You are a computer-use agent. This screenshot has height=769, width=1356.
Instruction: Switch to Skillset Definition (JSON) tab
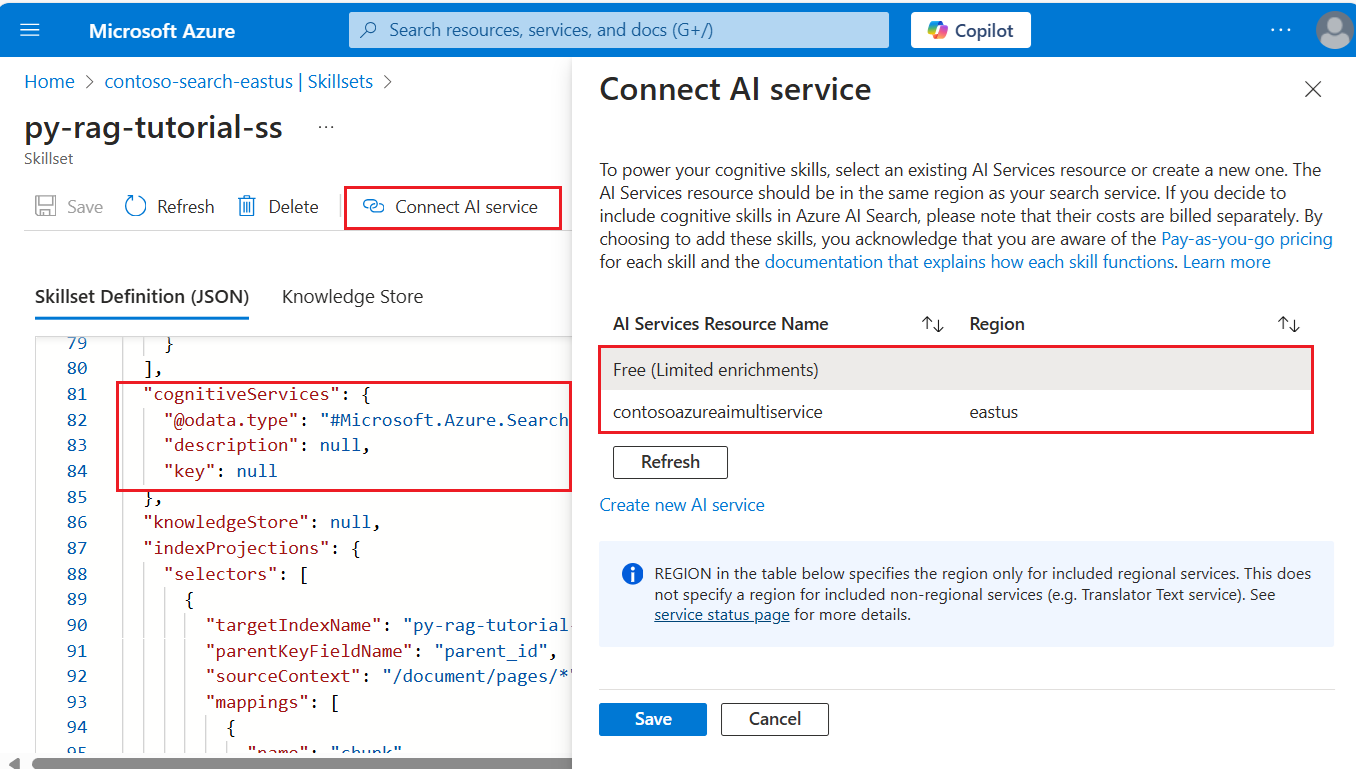click(x=142, y=297)
